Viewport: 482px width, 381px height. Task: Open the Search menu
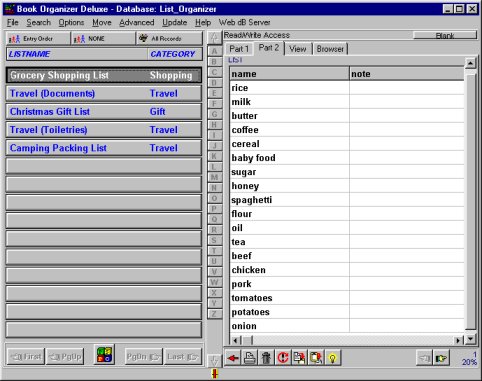pos(39,23)
